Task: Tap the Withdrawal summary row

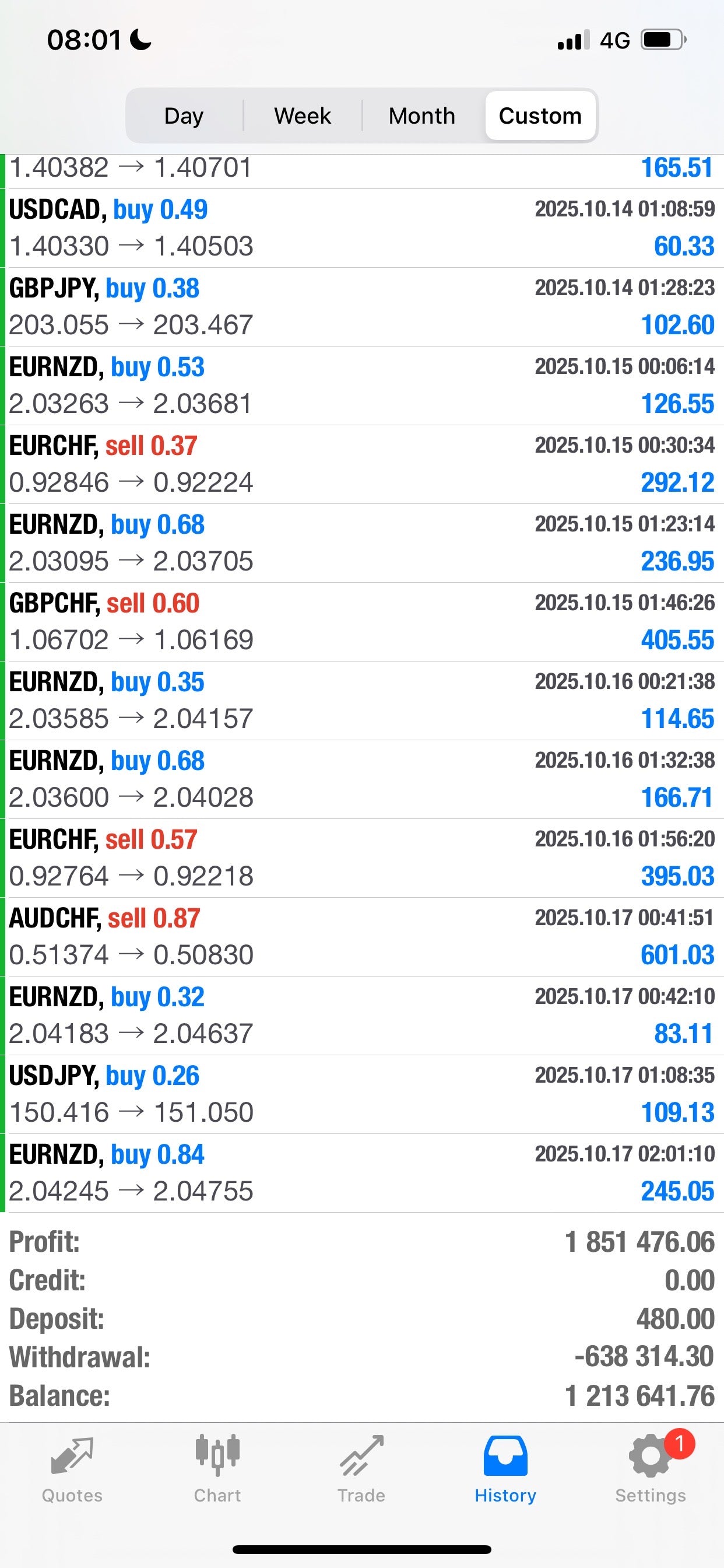Action: click(x=362, y=1357)
